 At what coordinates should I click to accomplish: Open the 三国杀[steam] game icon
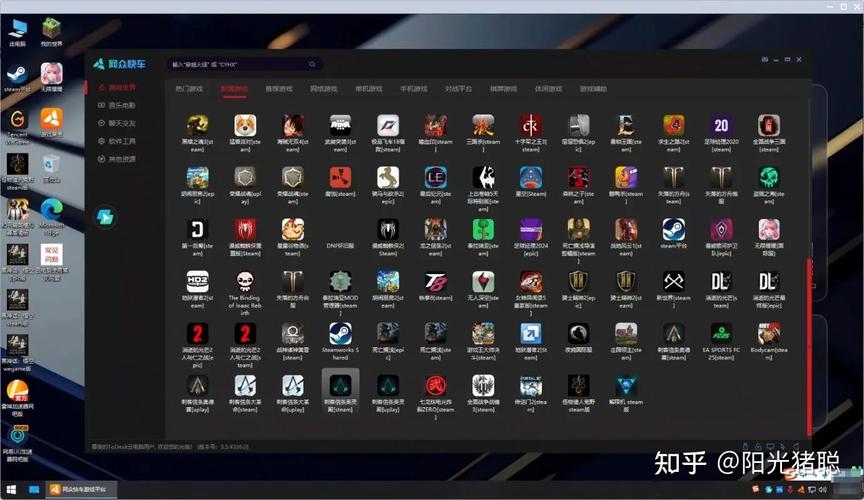point(483,126)
